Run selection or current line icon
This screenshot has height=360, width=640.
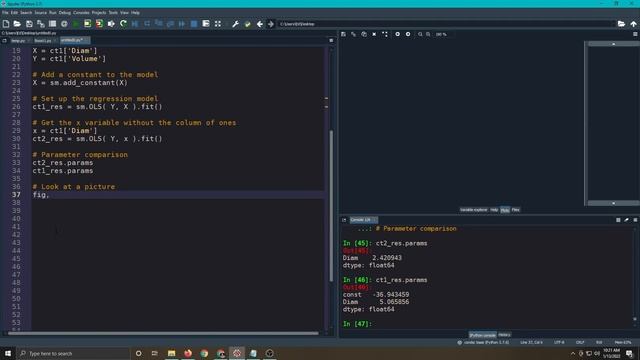[x=111, y=24]
